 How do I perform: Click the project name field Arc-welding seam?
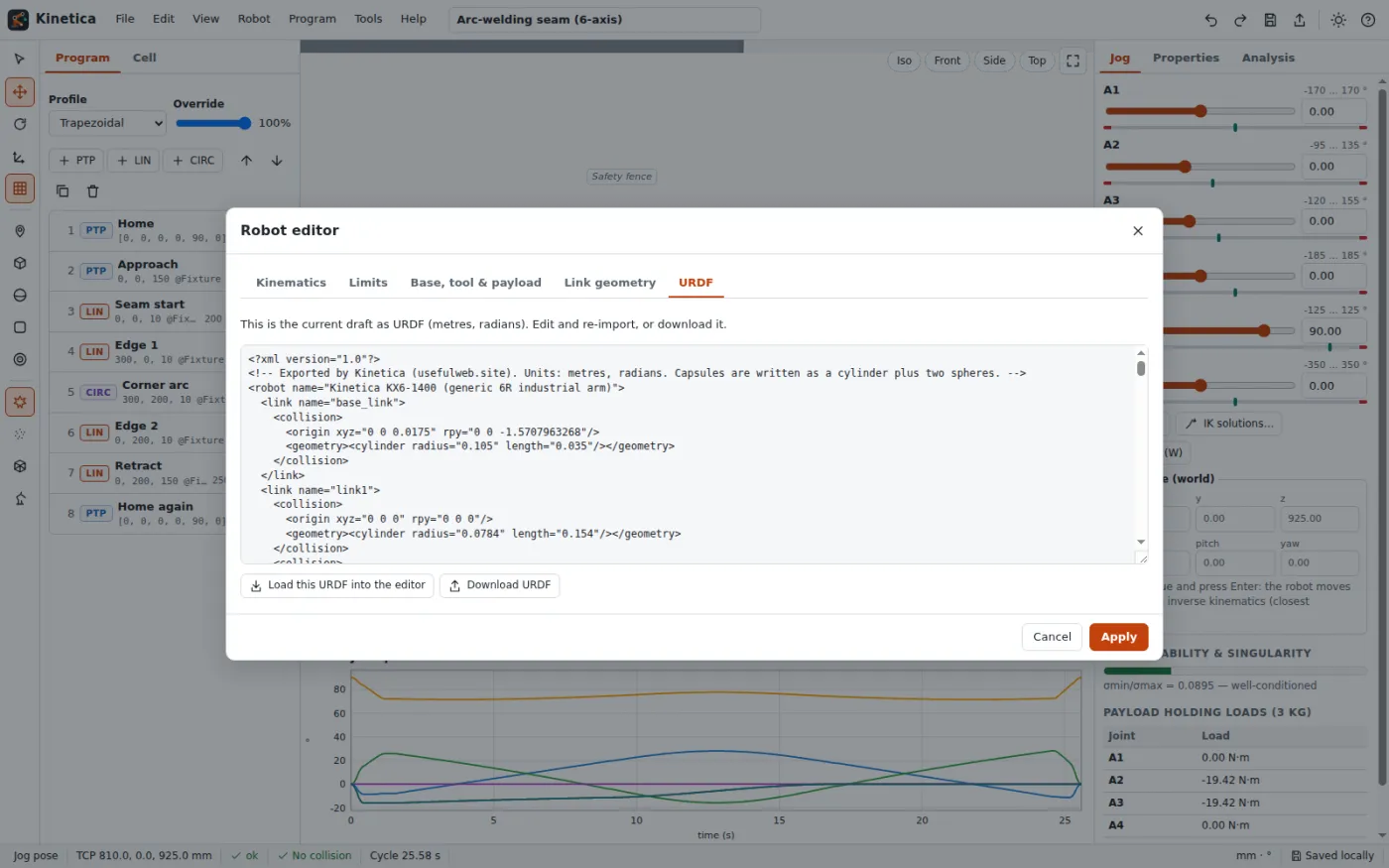tap(604, 19)
